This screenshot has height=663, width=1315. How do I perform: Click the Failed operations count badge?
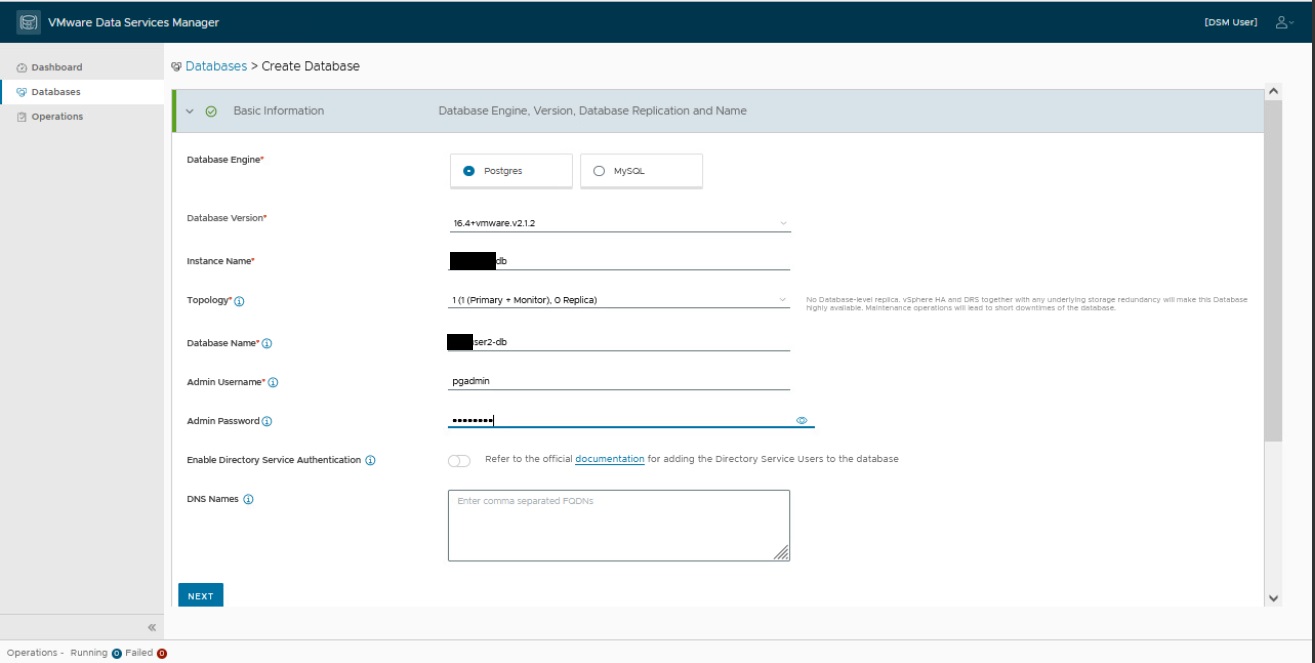coord(161,654)
